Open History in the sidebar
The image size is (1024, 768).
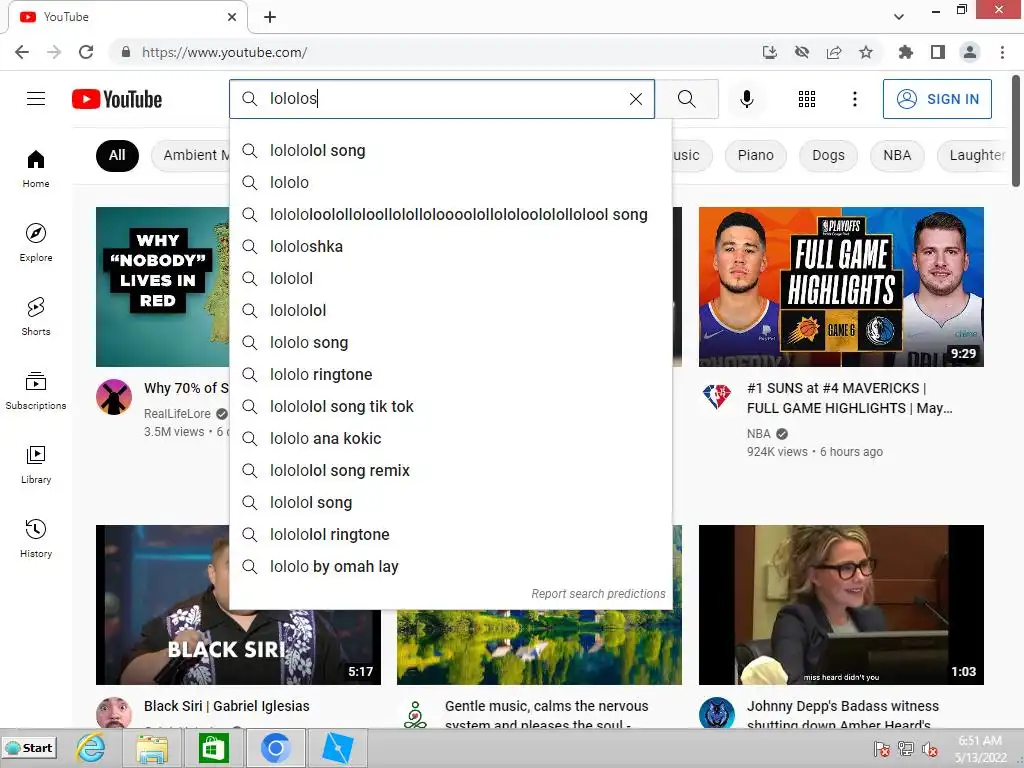36,539
